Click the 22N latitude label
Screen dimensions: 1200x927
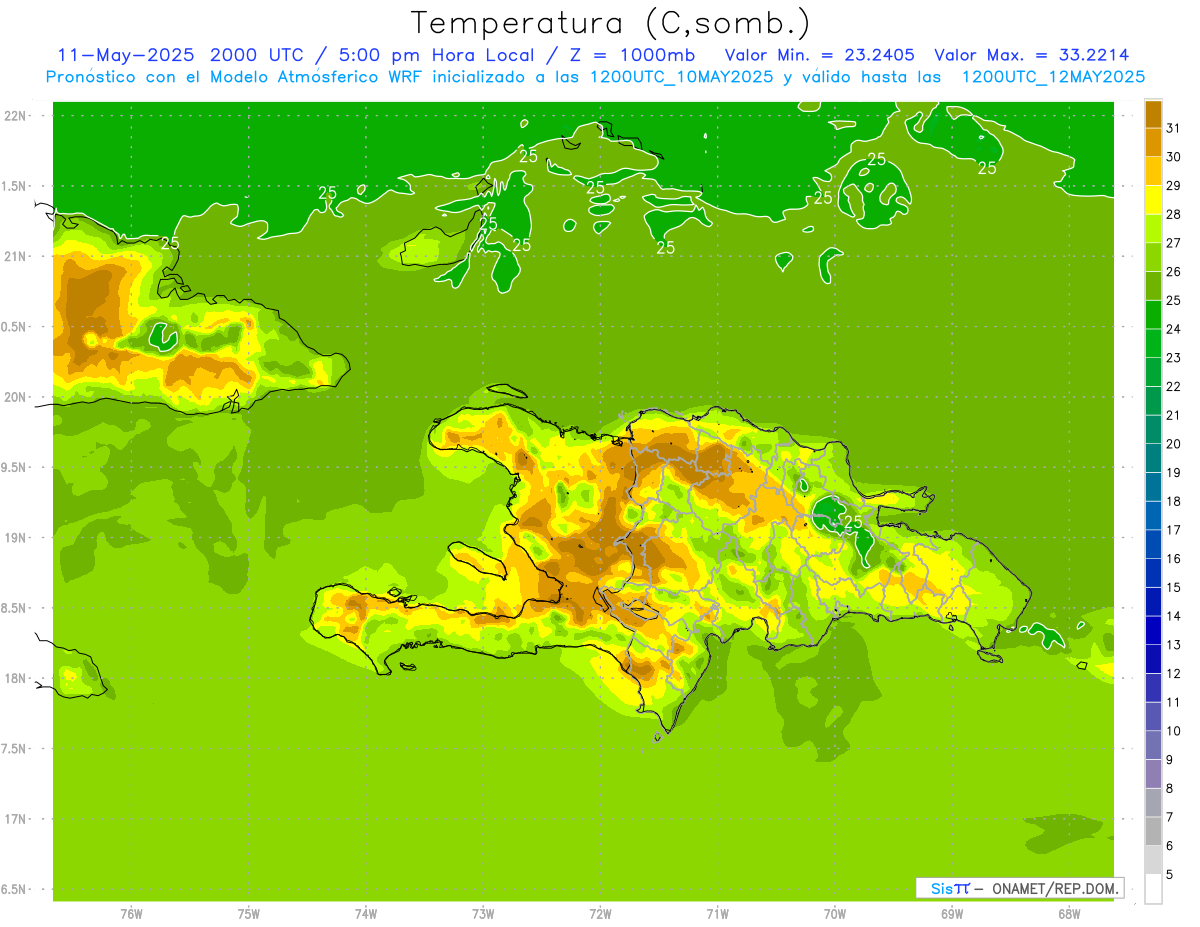coord(17,116)
